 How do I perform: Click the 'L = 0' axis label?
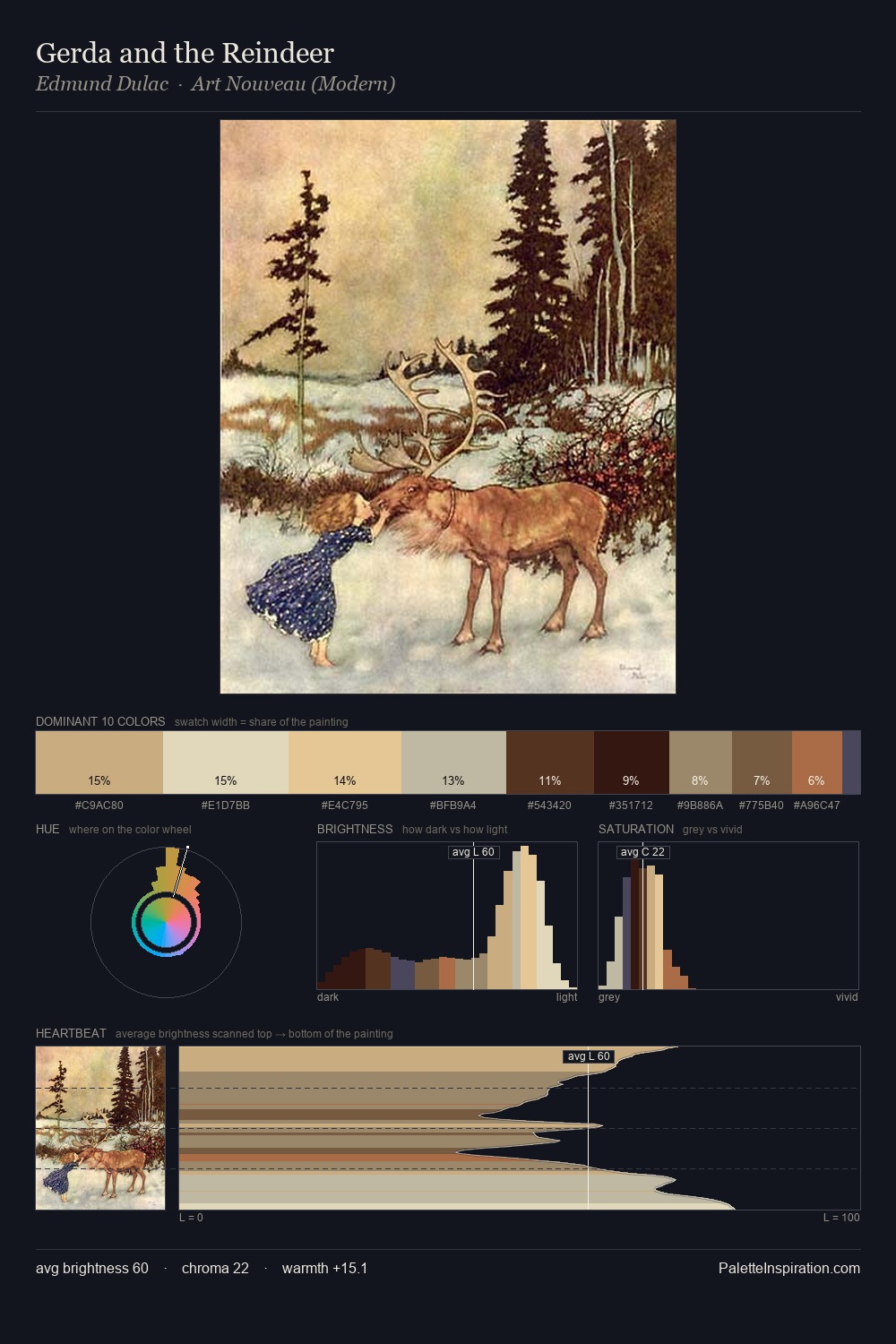pos(191,1218)
